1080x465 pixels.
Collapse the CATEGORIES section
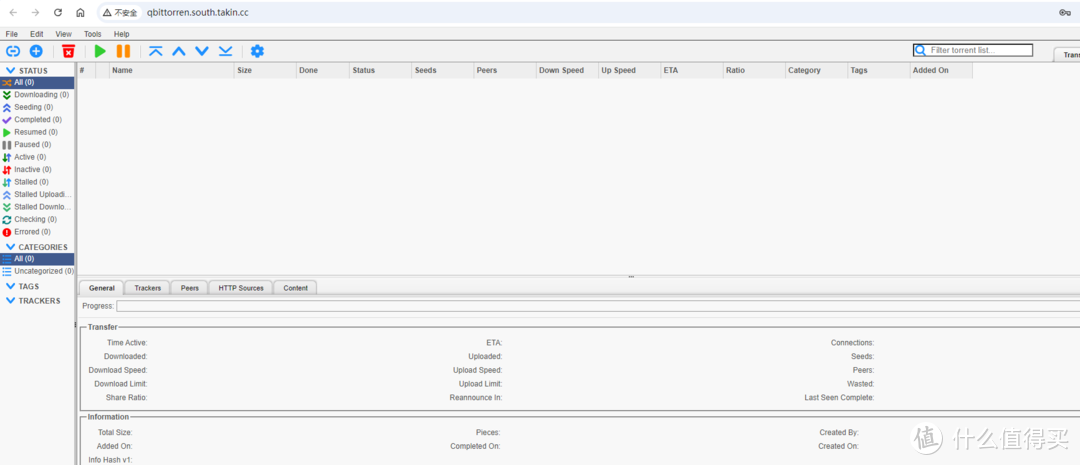(11, 247)
